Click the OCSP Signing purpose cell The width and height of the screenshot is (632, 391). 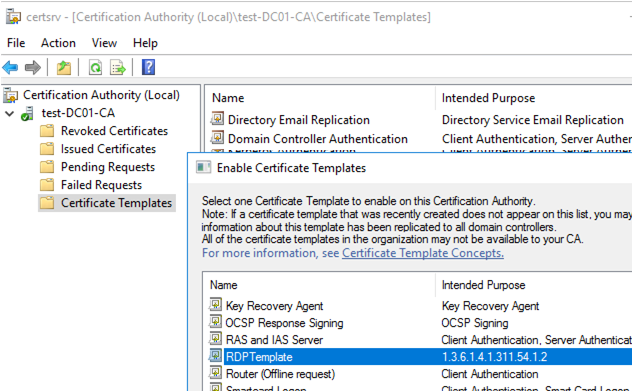(x=475, y=323)
